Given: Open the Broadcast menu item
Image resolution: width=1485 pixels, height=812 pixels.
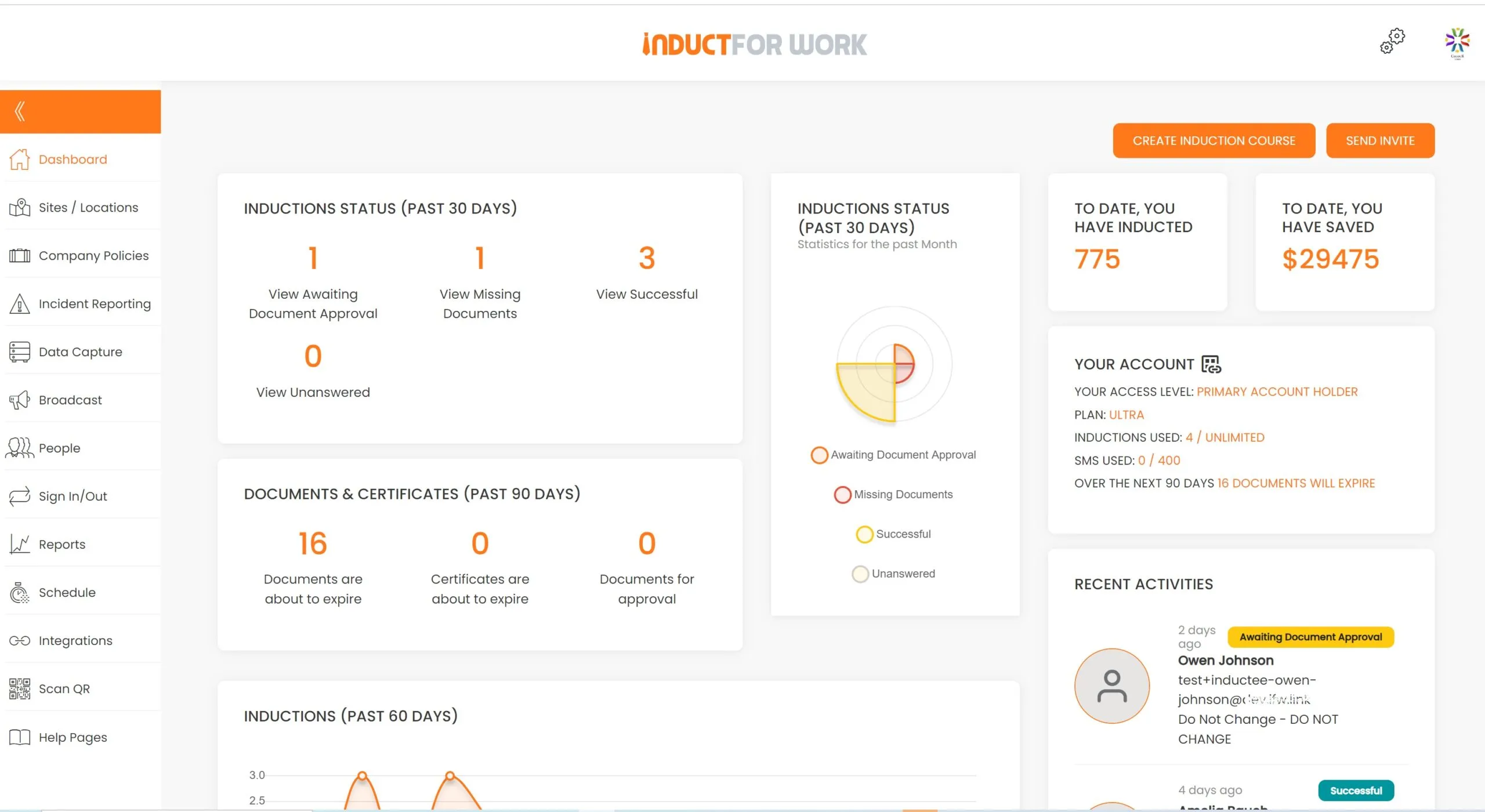Looking at the screenshot, I should pyautogui.click(x=70, y=400).
